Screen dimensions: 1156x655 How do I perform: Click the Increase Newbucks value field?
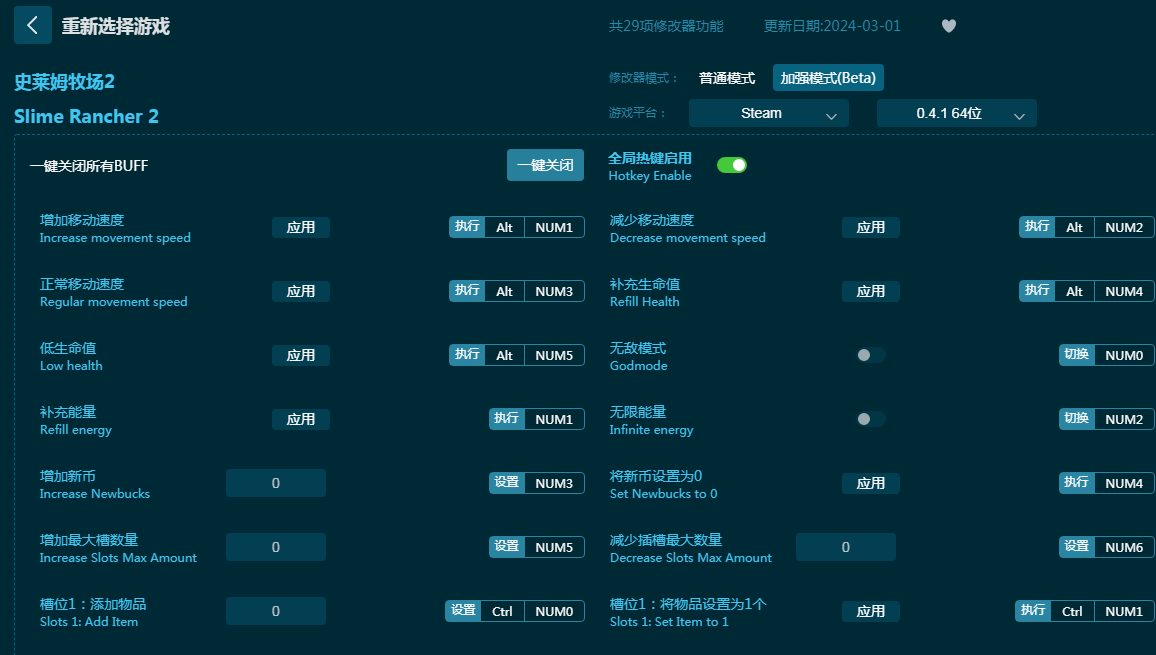276,483
